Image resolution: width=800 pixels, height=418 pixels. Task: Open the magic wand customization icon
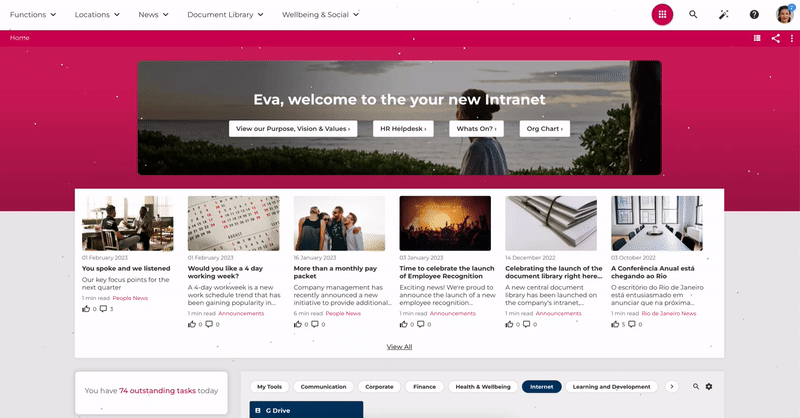(x=723, y=15)
